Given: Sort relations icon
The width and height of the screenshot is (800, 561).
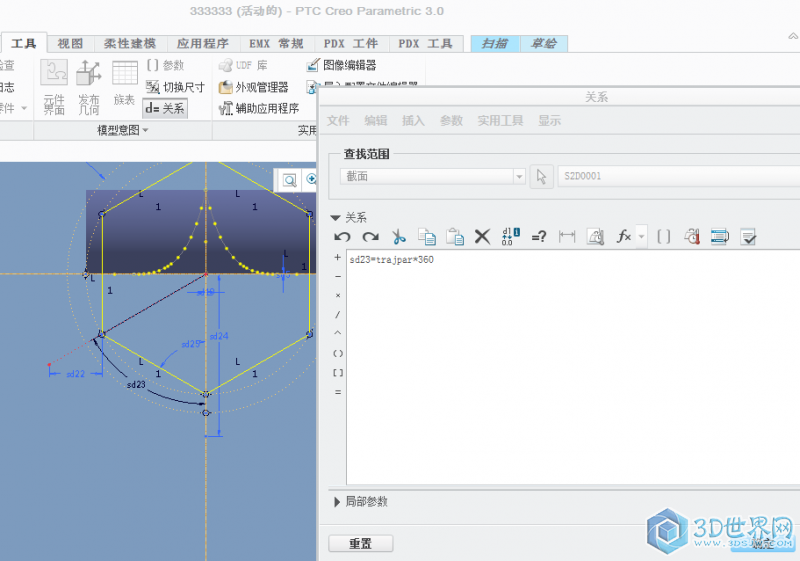Looking at the screenshot, I should 720,237.
